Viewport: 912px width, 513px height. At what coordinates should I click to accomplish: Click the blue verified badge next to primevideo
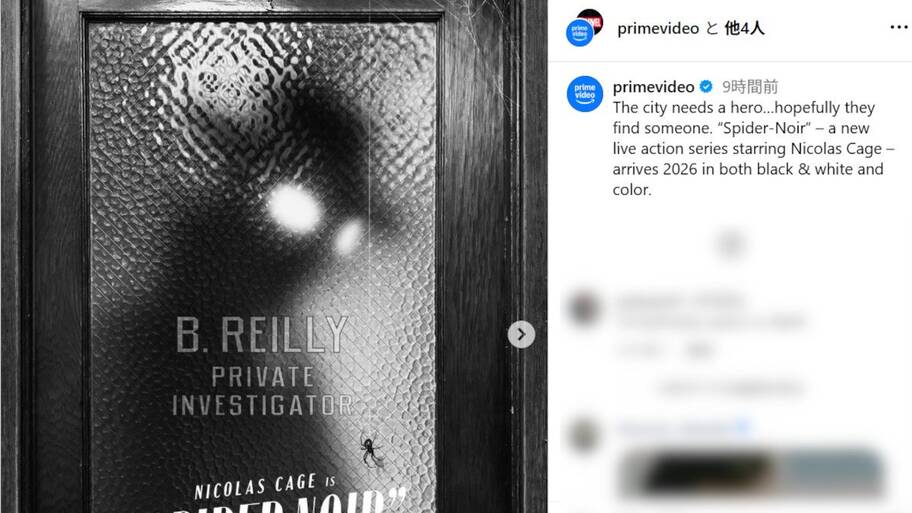pos(706,87)
